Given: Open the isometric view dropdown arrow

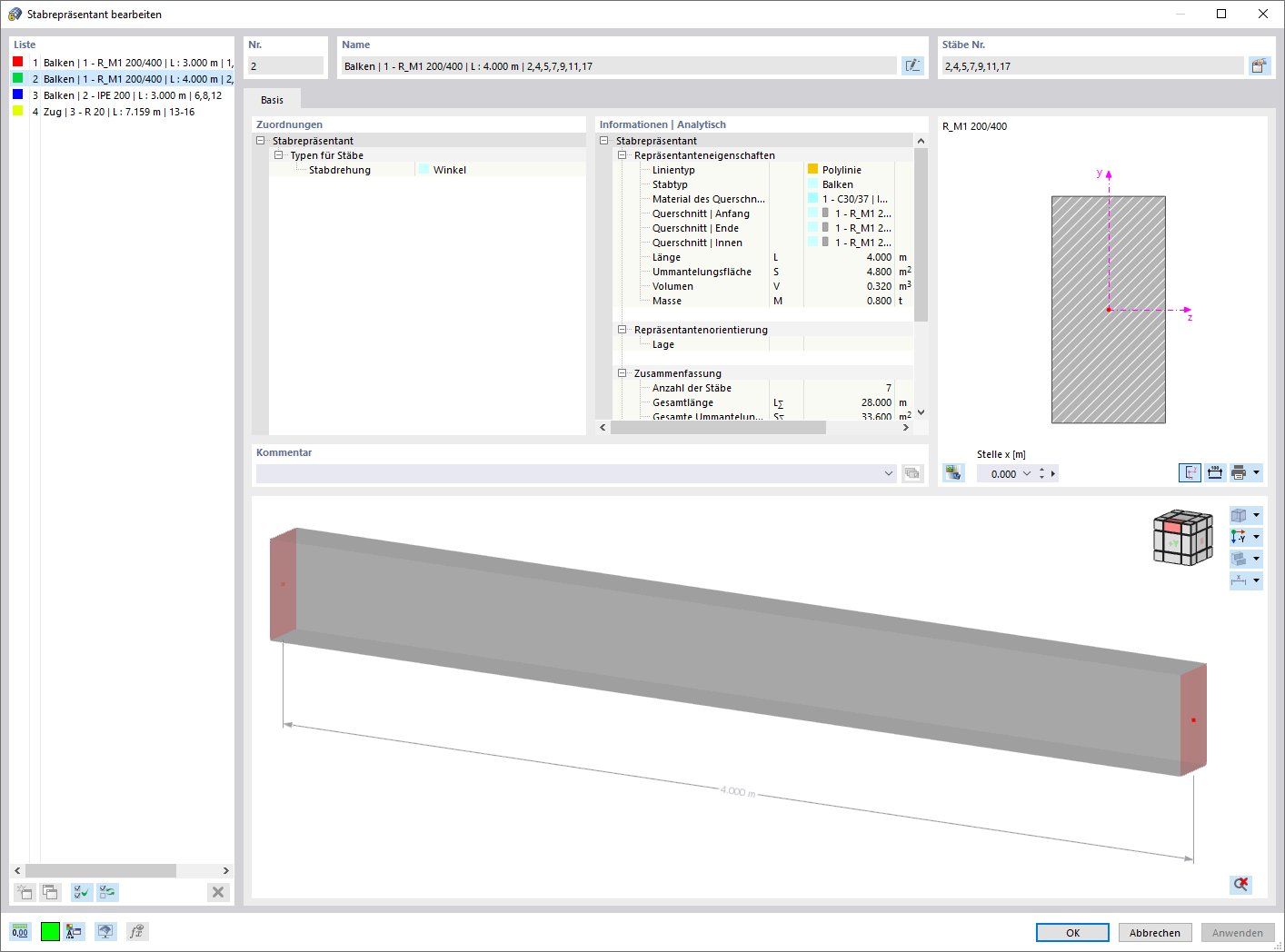Looking at the screenshot, I should pos(1257,515).
